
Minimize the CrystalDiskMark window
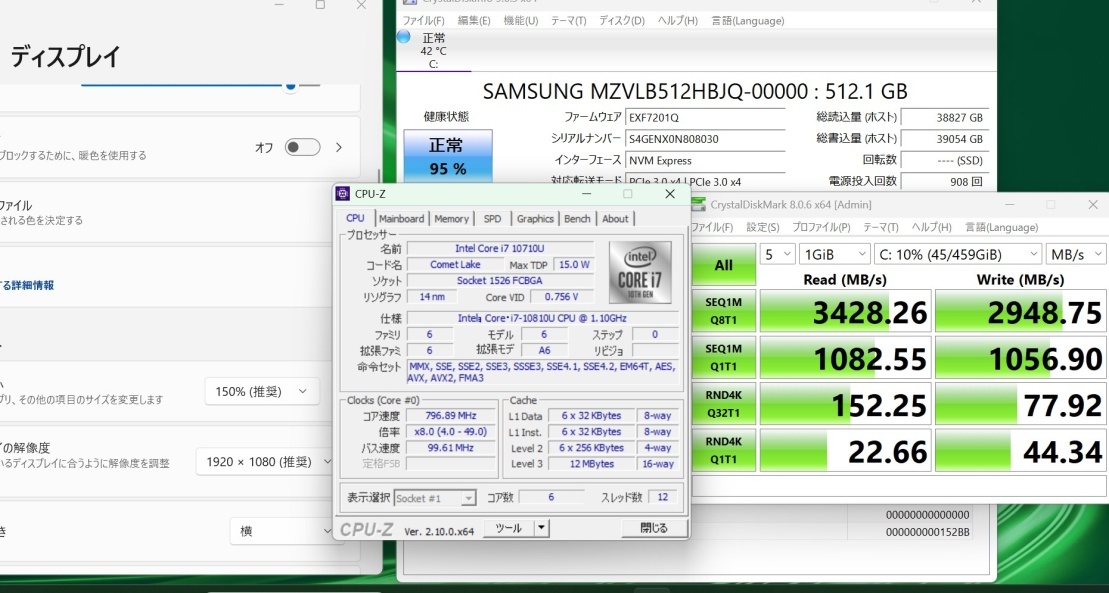1010,205
